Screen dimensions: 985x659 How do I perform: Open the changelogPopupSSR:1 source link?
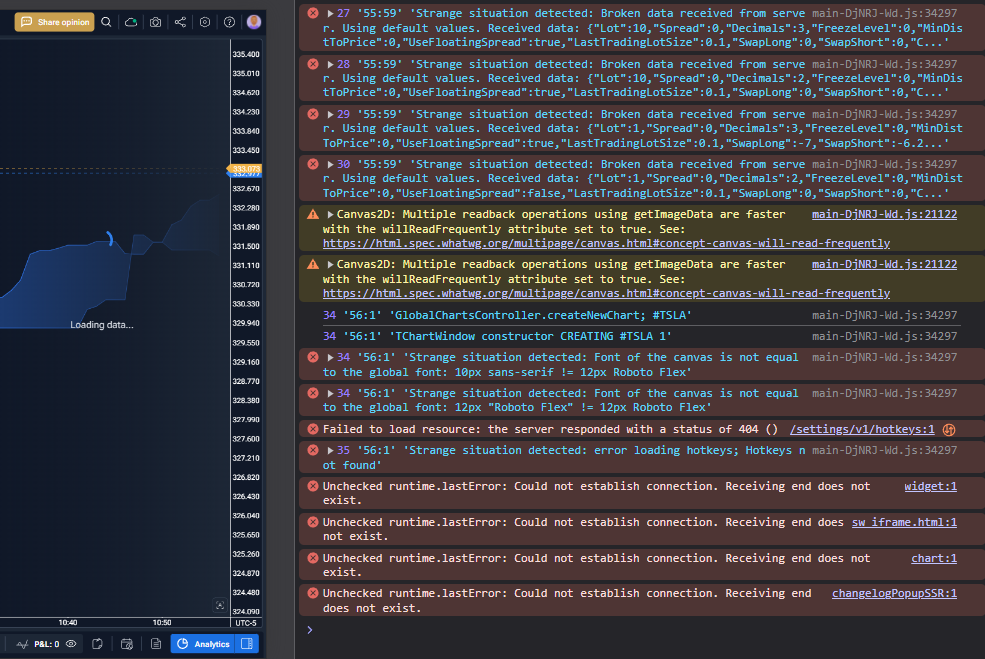(895, 593)
